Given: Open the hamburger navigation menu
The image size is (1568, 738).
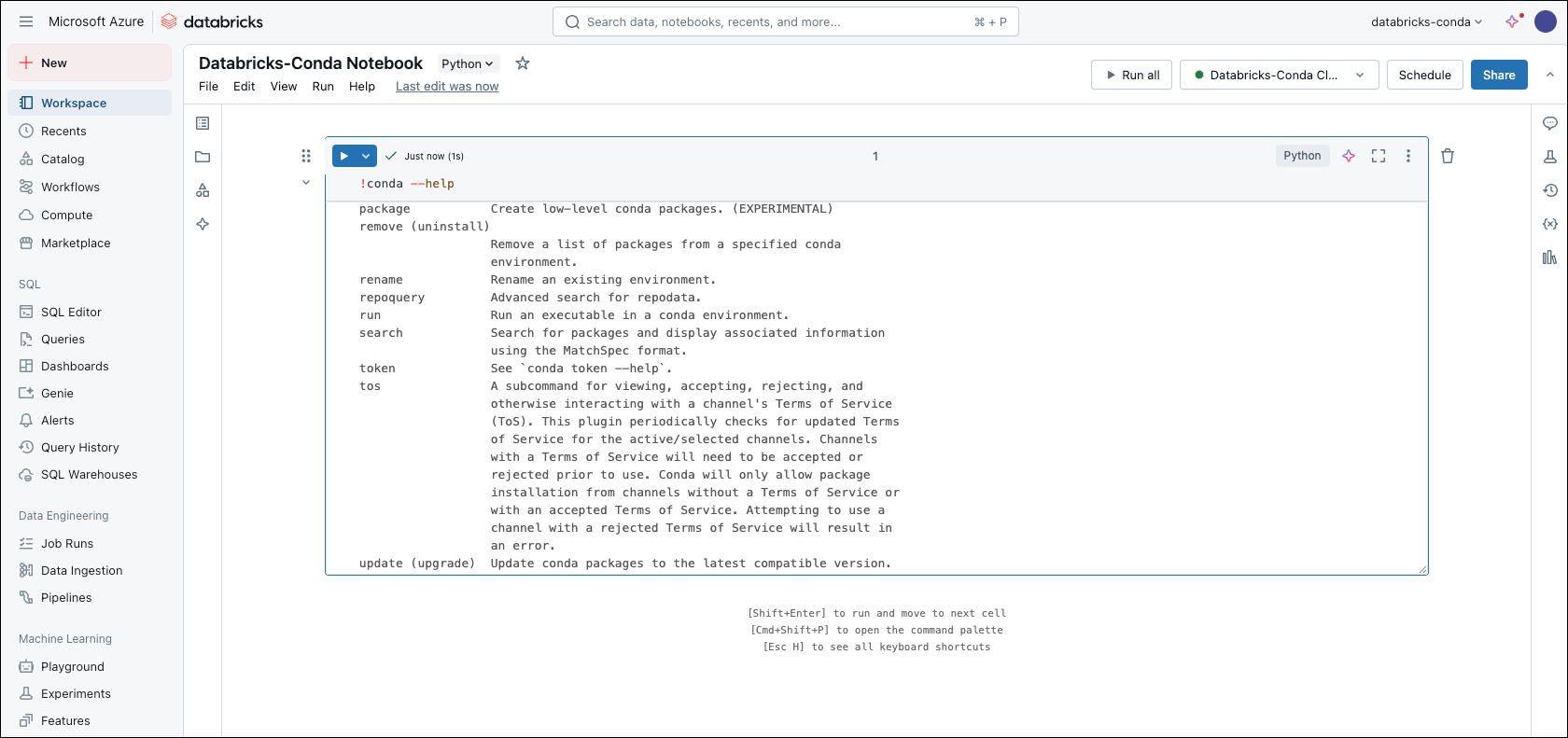Looking at the screenshot, I should 26,21.
